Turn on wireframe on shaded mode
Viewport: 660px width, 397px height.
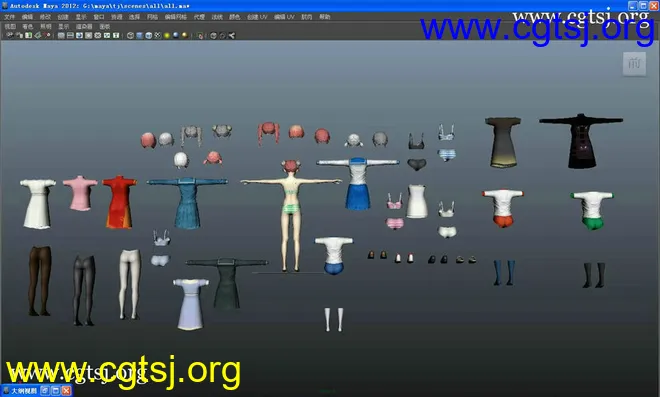(148, 35)
